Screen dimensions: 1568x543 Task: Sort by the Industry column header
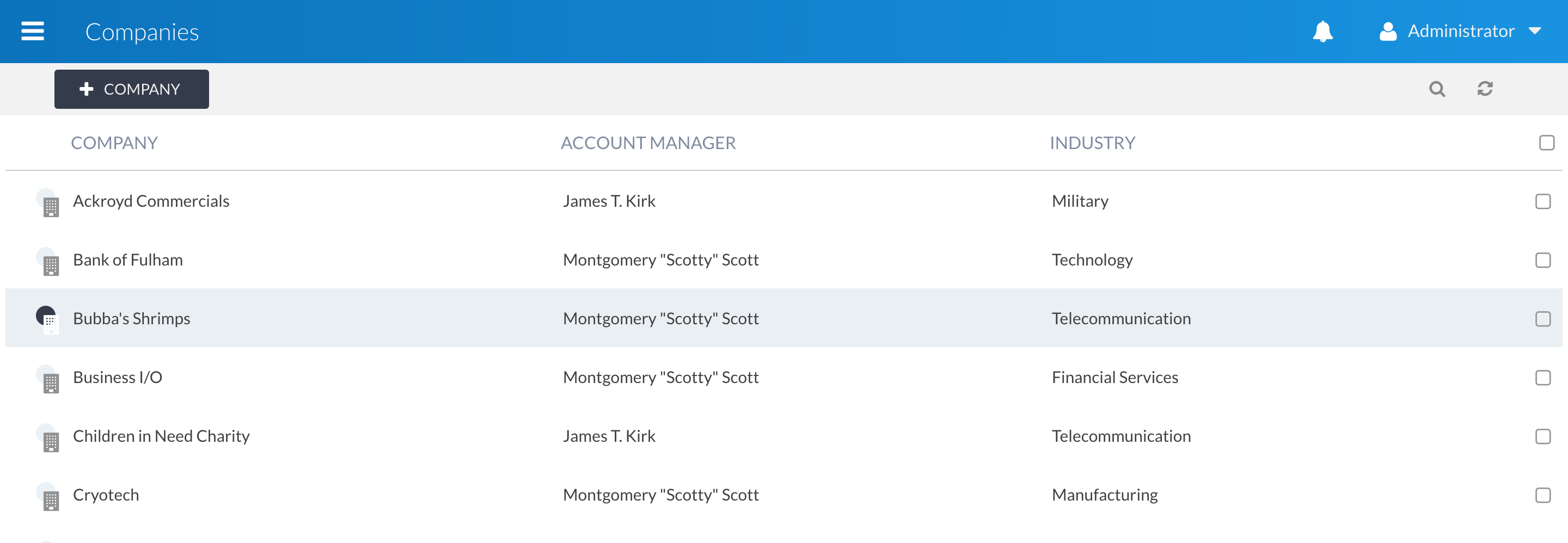pos(1092,143)
